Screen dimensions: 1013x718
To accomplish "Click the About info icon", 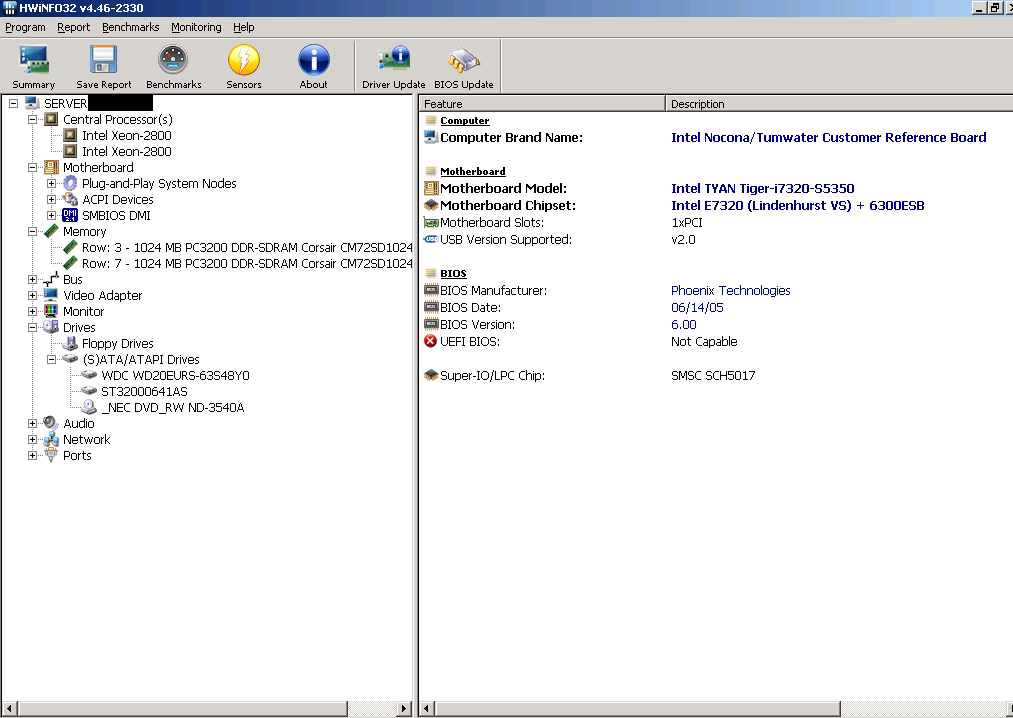I will [313, 59].
